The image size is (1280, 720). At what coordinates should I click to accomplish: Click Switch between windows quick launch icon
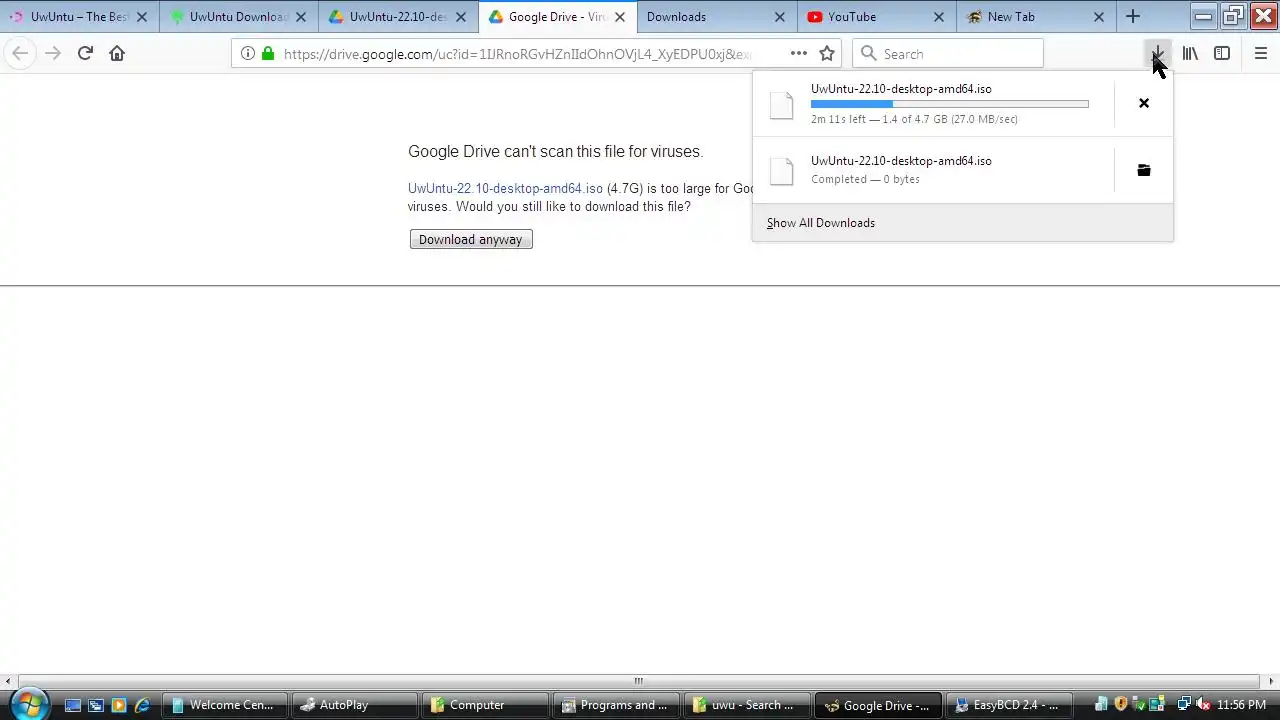[96, 705]
